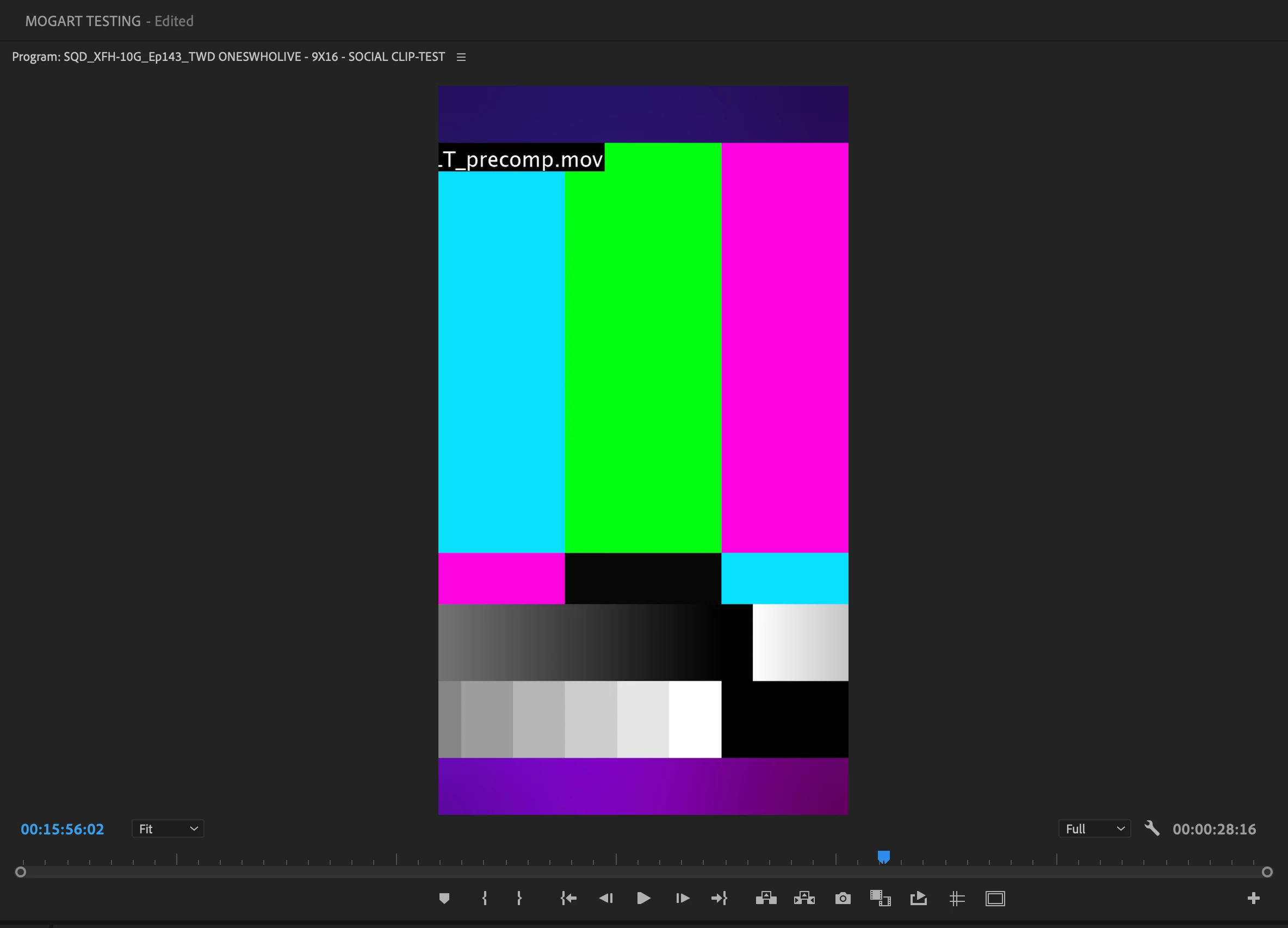Toggle the guides grid display icon
This screenshot has height=928, width=1288.
coord(957,899)
